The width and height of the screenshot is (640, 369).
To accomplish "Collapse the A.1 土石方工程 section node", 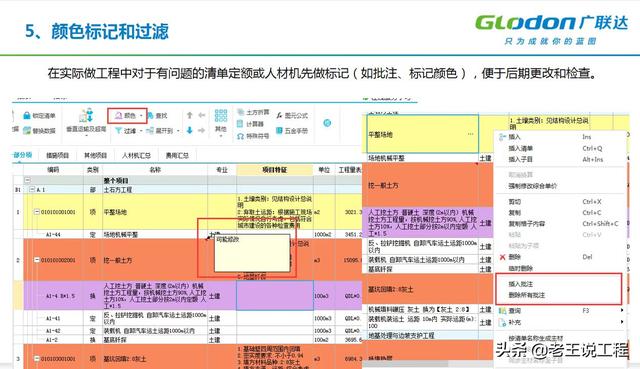I will point(32,189).
